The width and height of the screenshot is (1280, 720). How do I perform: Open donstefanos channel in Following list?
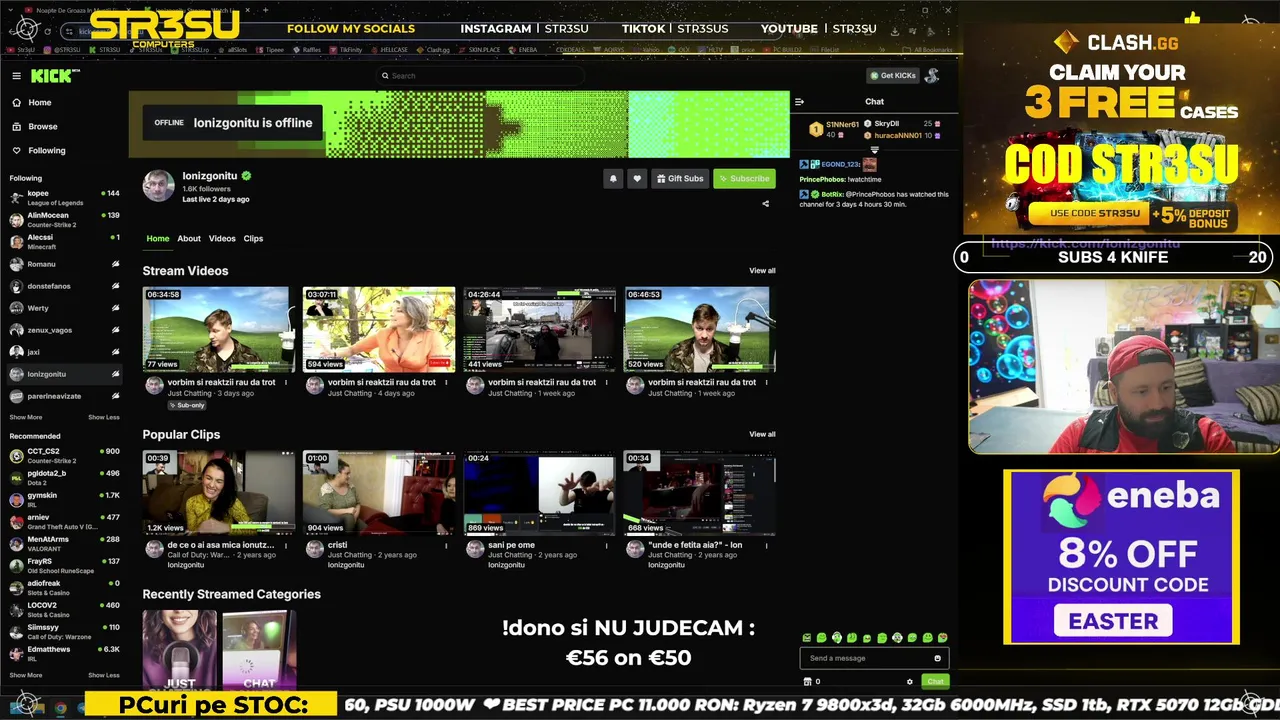(x=64, y=286)
